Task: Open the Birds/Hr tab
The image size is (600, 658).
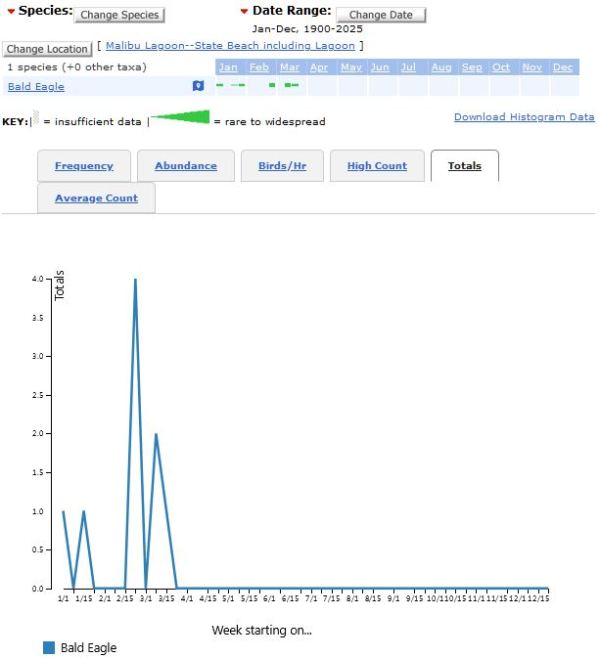Action: 282,166
